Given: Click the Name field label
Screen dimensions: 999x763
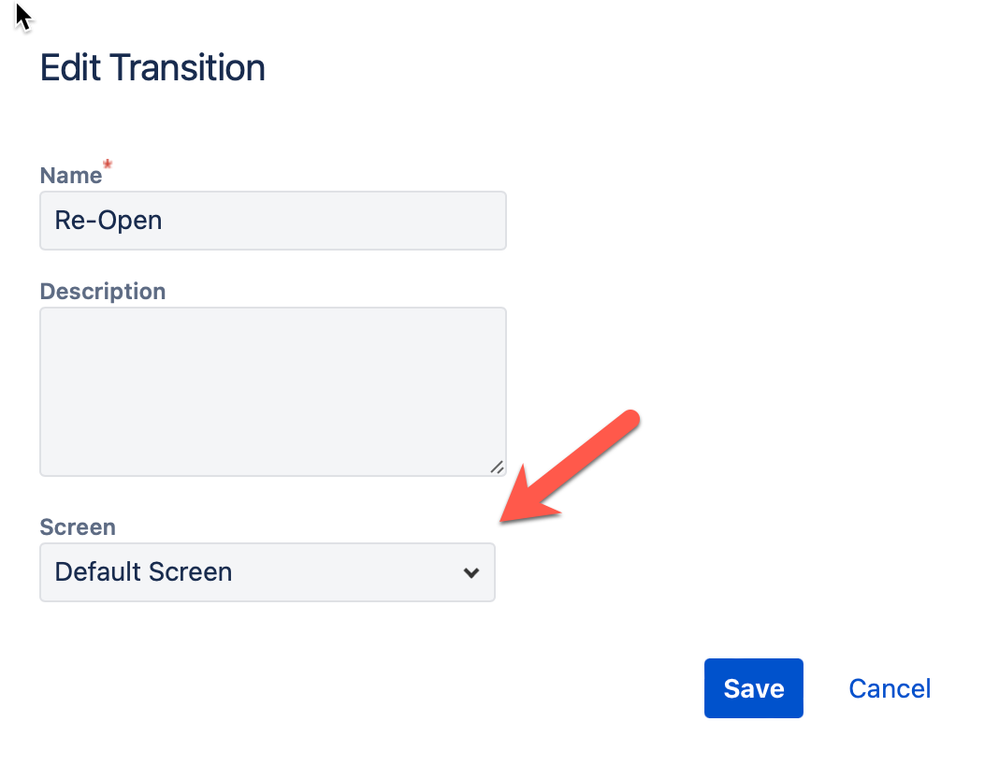Looking at the screenshot, I should coord(71,175).
